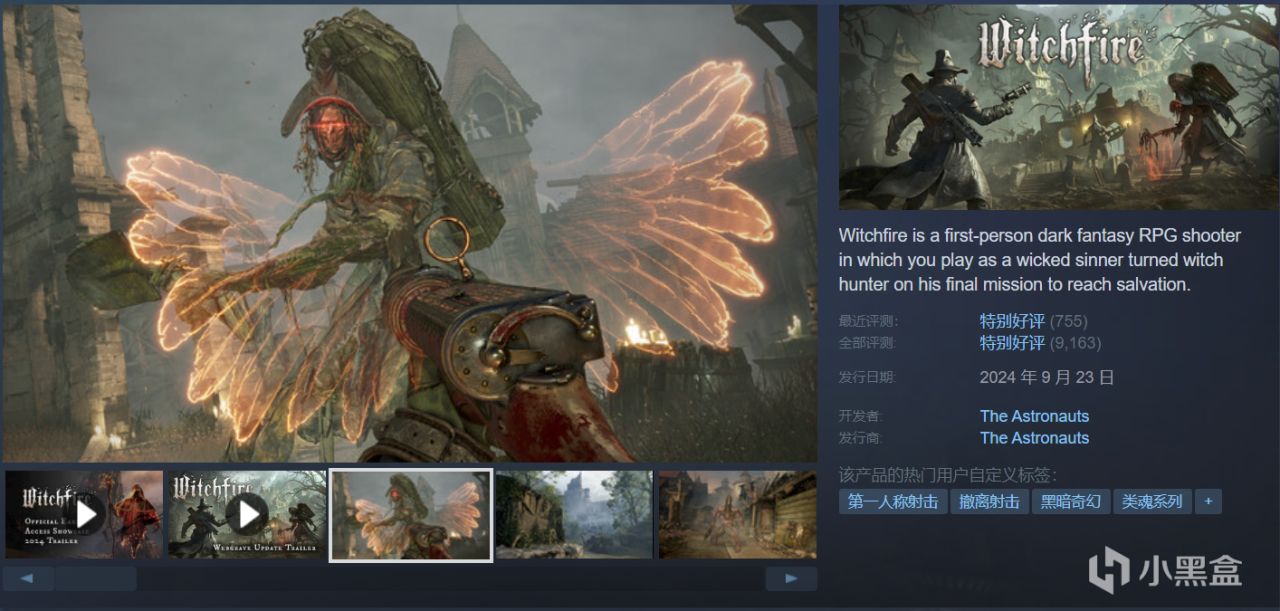Click the Witchfire header capsule image
The image size is (1280, 611).
pos(1059,107)
